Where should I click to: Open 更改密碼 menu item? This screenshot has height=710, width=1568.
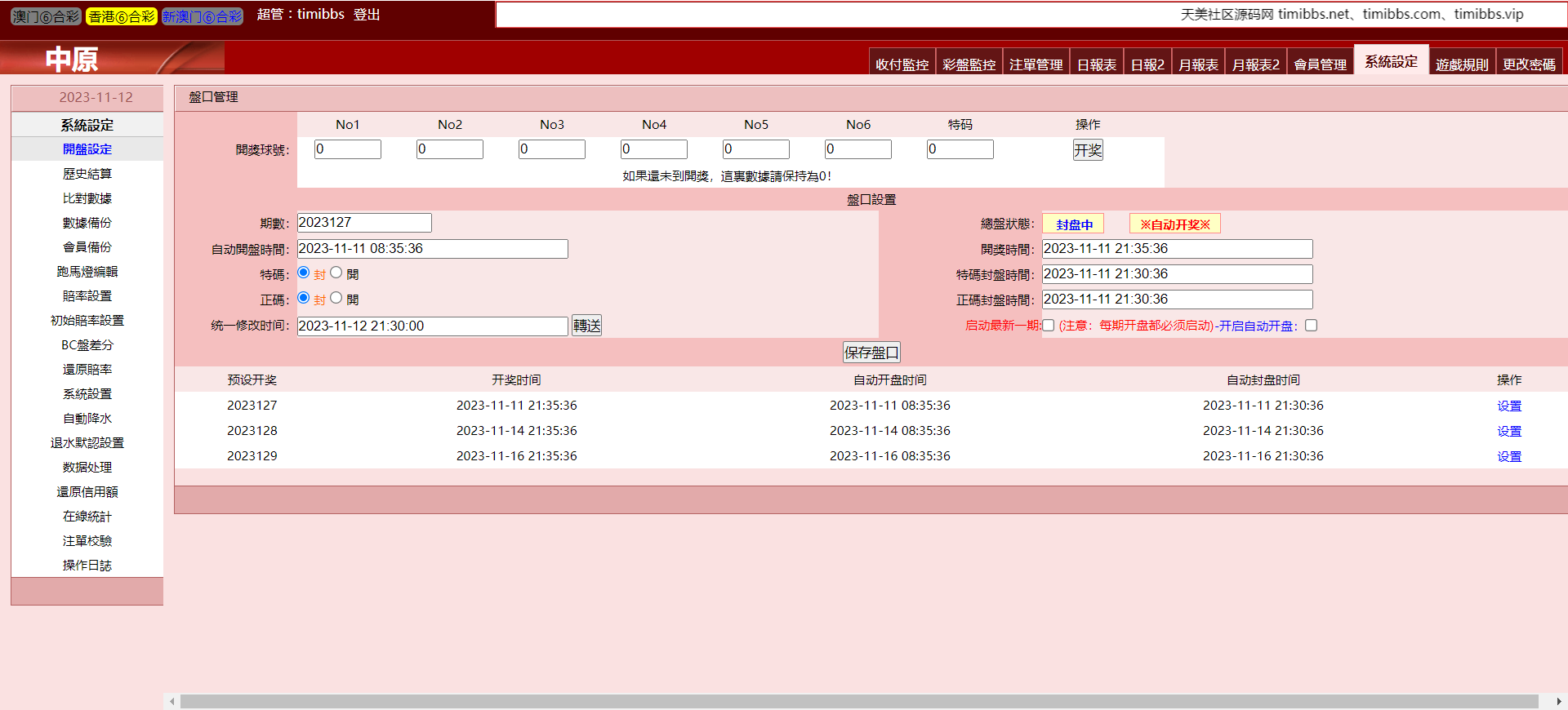click(x=1529, y=64)
